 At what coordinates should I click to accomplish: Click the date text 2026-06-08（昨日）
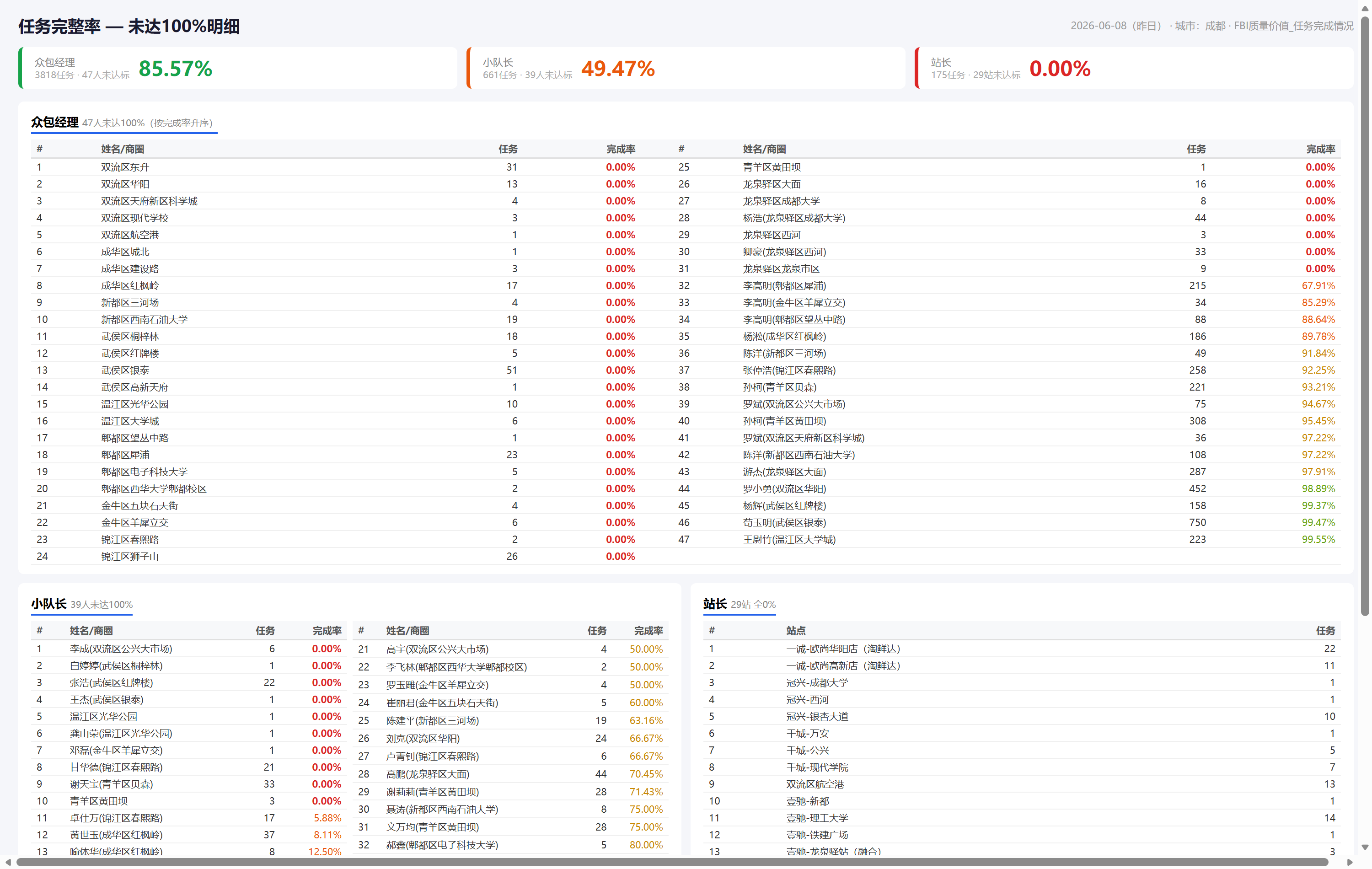(1119, 26)
